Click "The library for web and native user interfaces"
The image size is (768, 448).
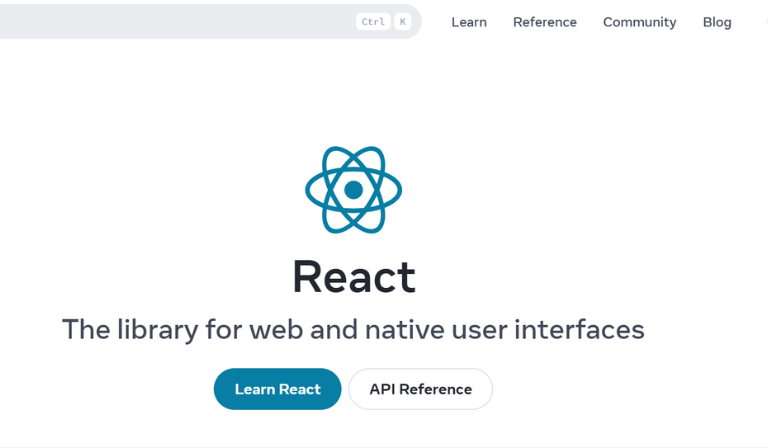click(x=353, y=329)
